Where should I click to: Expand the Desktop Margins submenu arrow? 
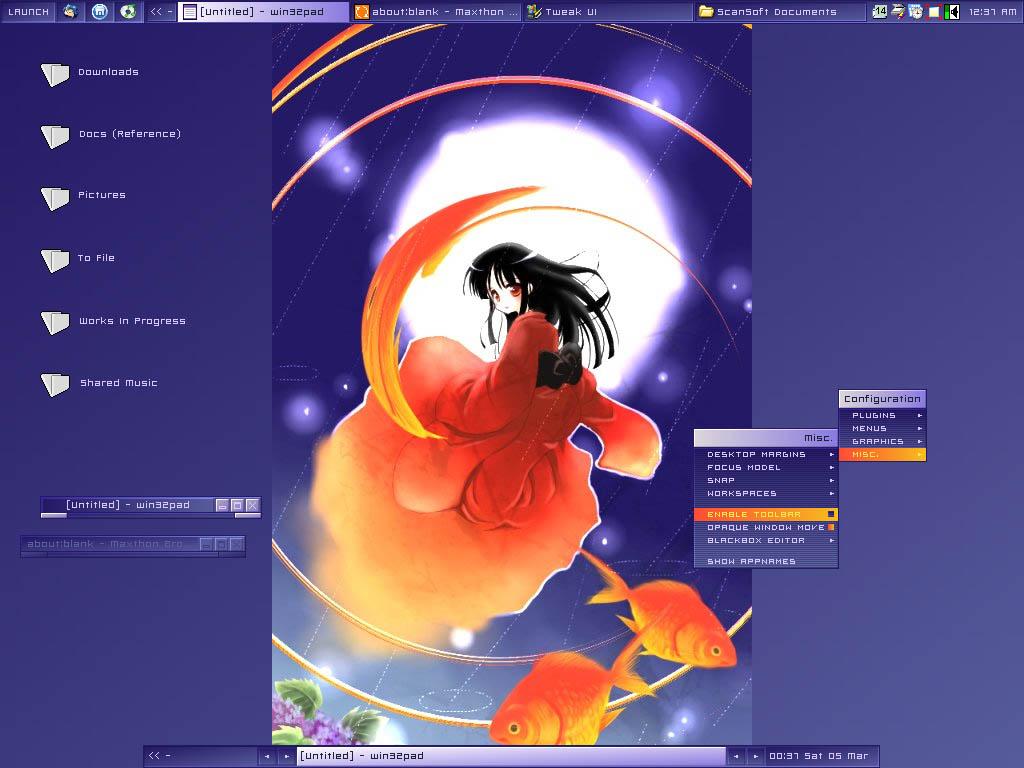831,455
